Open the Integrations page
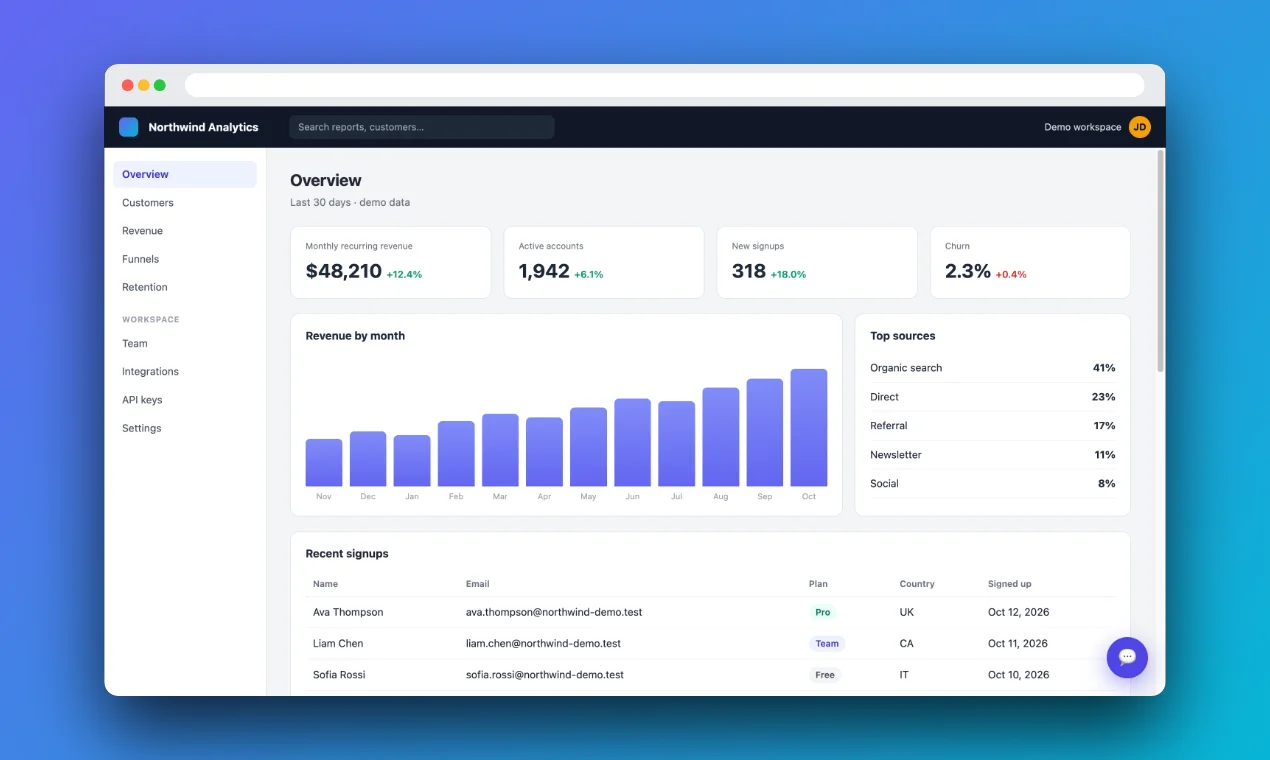 click(x=185, y=371)
